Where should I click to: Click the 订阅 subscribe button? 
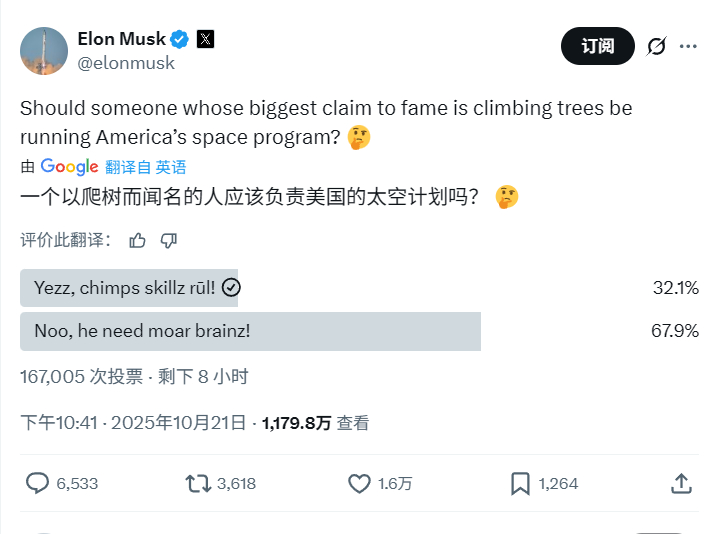[597, 46]
